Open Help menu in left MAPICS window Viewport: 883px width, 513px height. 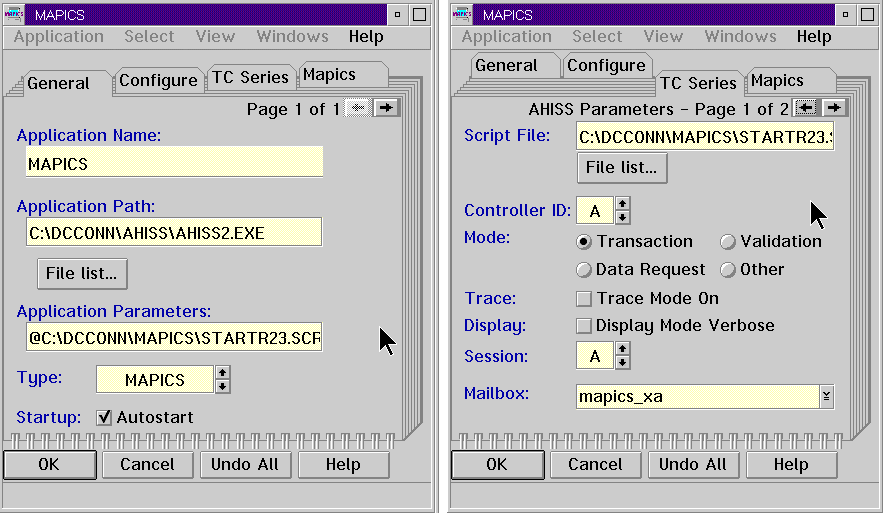click(366, 37)
